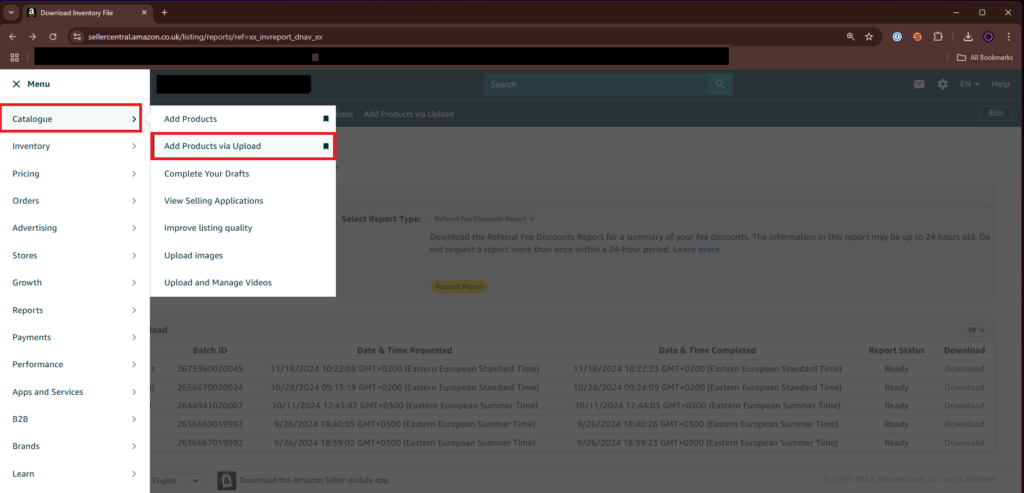Click browser back arrow
Screen dimensions: 1024x493
coord(13,37)
